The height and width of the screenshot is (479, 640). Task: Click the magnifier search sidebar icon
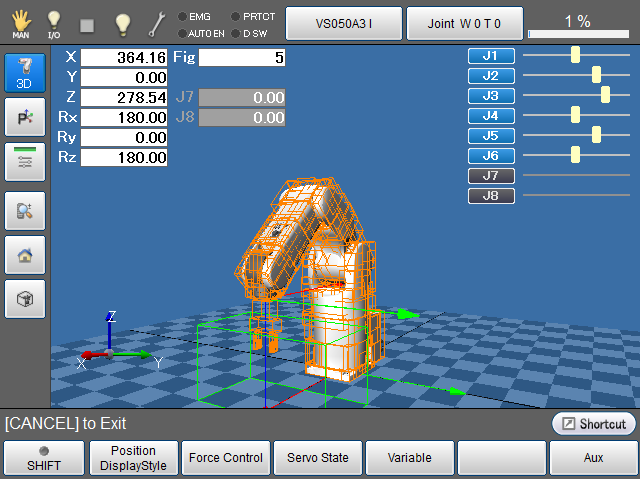point(25,209)
